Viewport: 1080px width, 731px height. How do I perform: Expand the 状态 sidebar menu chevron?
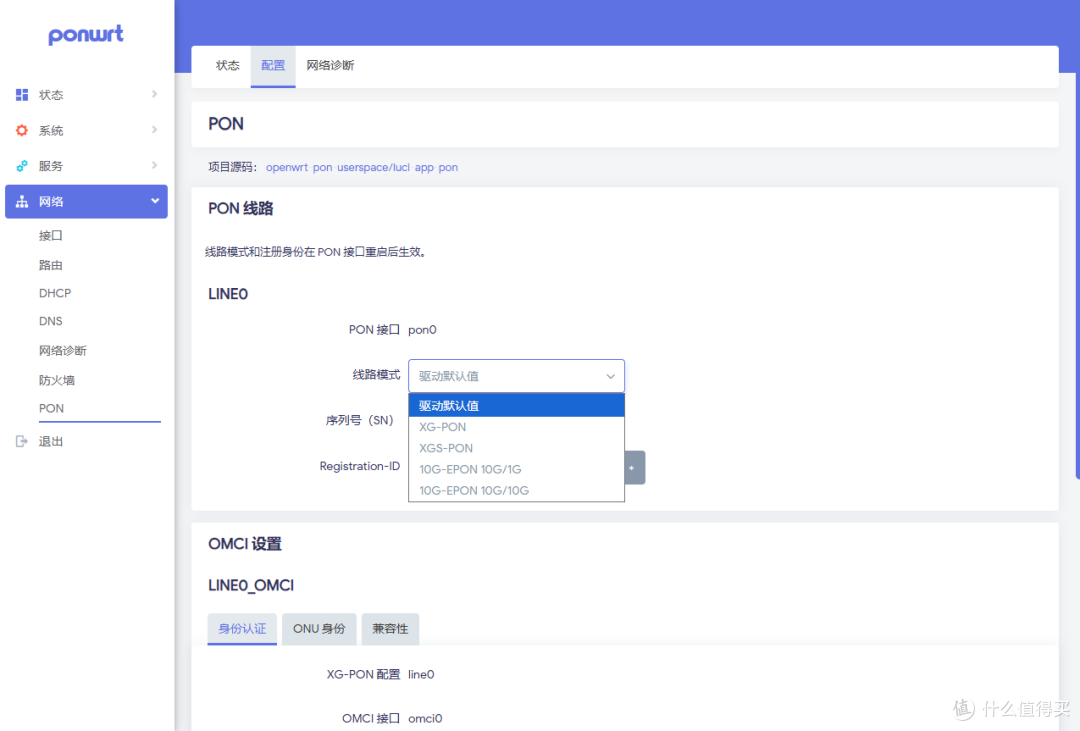pyautogui.click(x=154, y=94)
